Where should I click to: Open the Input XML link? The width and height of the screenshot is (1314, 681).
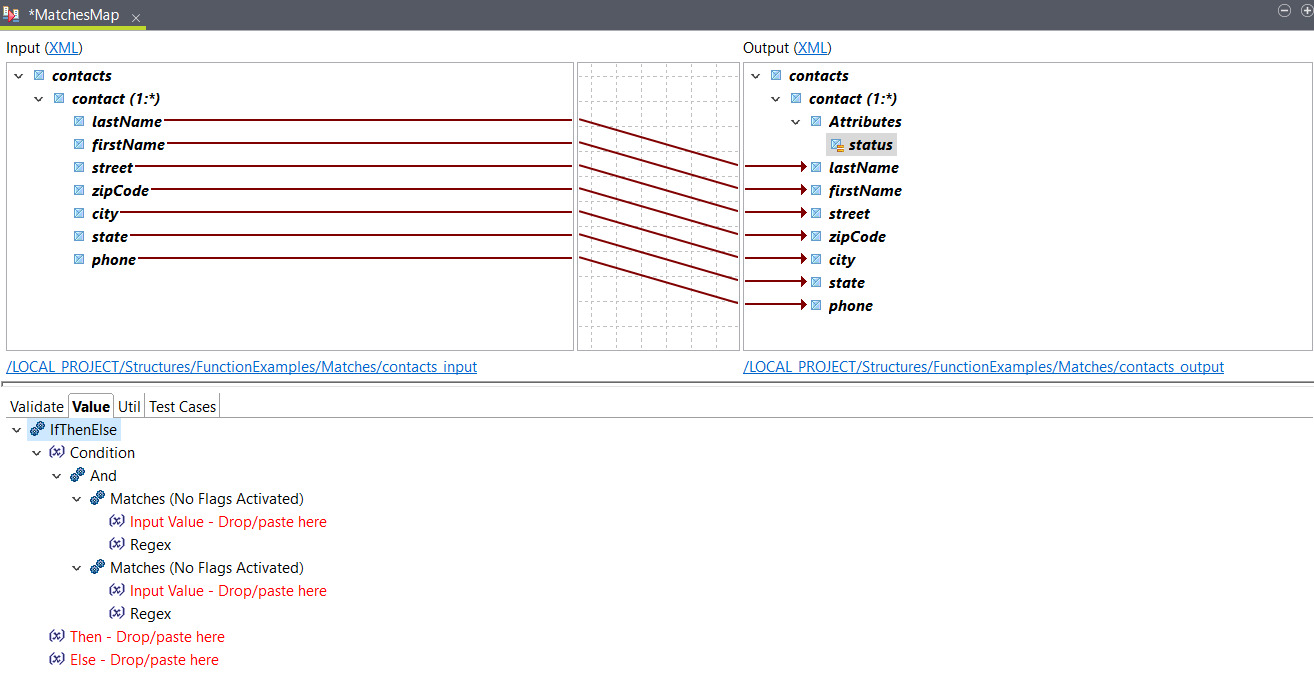pos(63,47)
